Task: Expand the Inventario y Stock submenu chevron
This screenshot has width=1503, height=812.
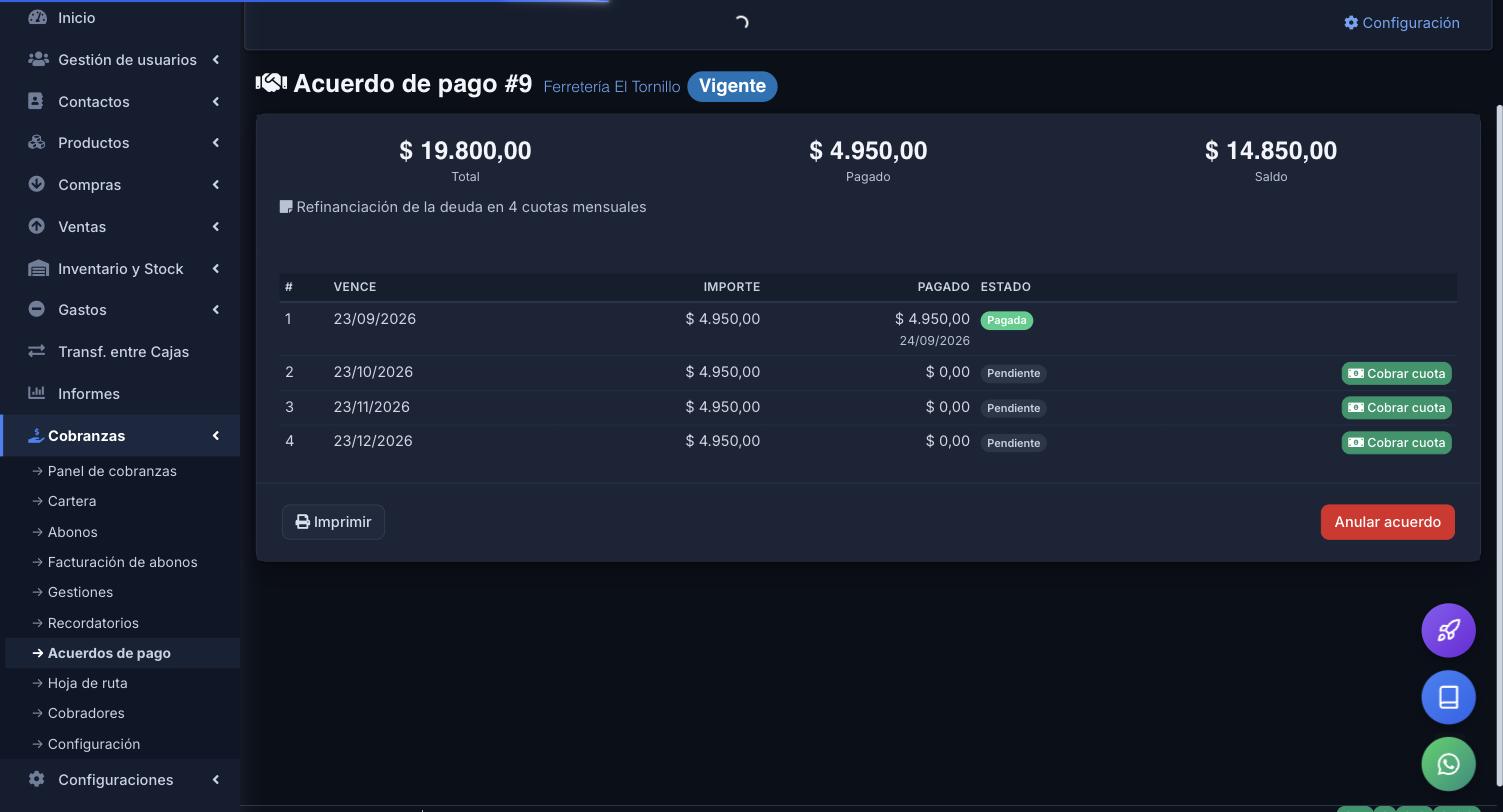Action: 215,268
